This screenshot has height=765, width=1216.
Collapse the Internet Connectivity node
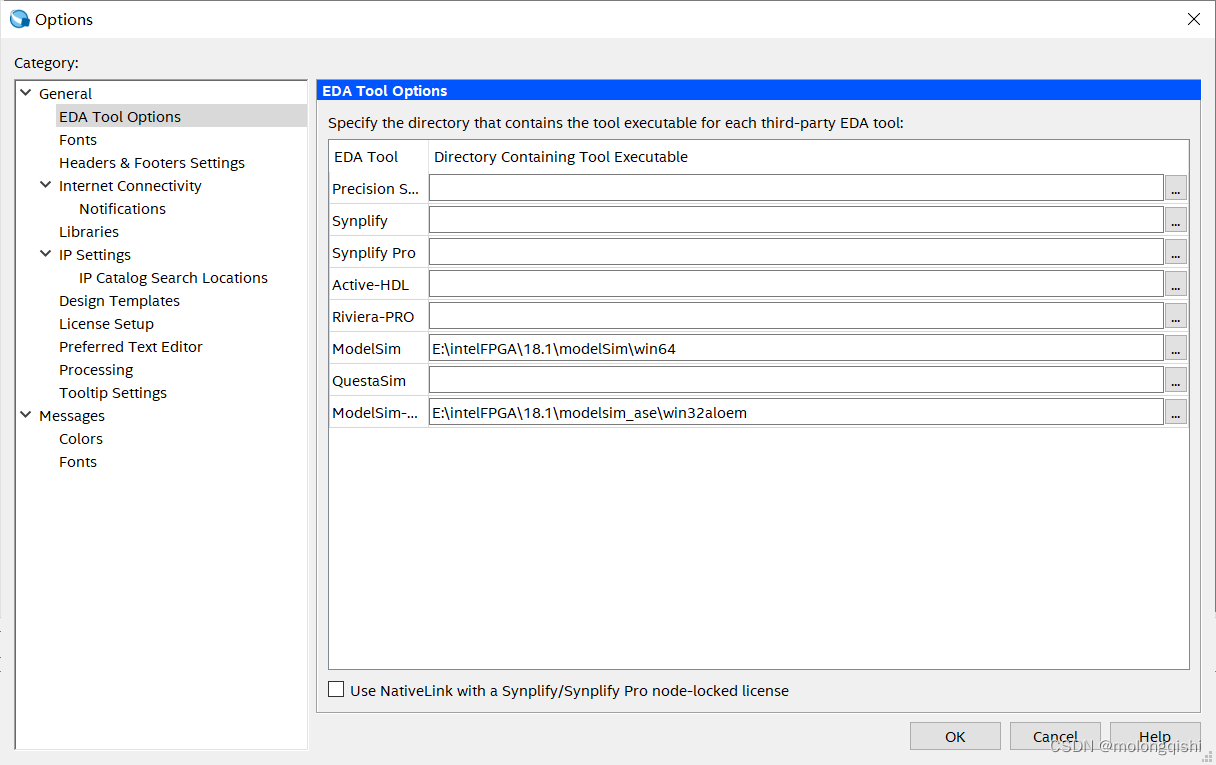point(45,185)
